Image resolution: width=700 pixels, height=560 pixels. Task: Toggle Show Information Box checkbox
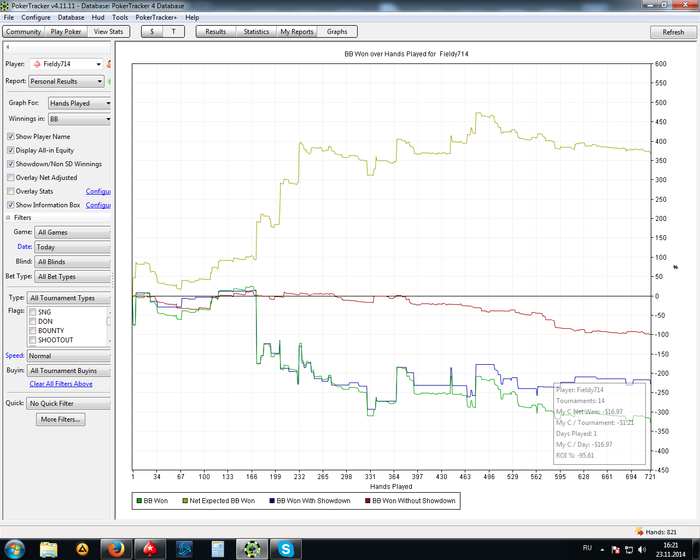(11, 205)
